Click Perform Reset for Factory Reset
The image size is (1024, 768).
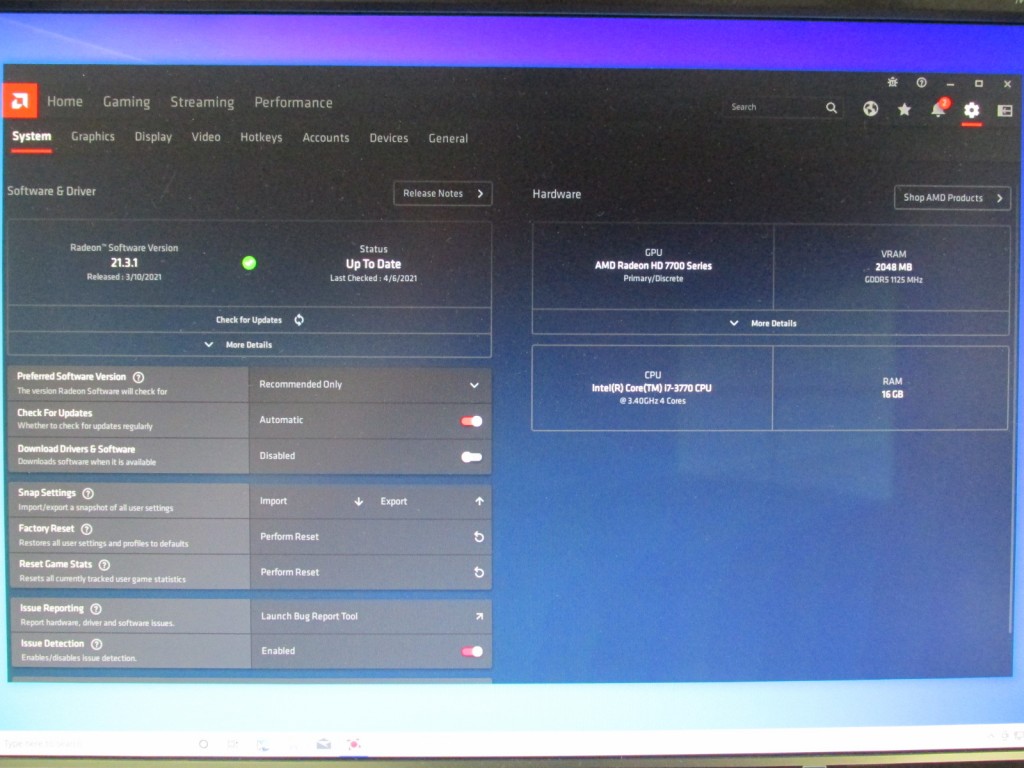click(371, 537)
